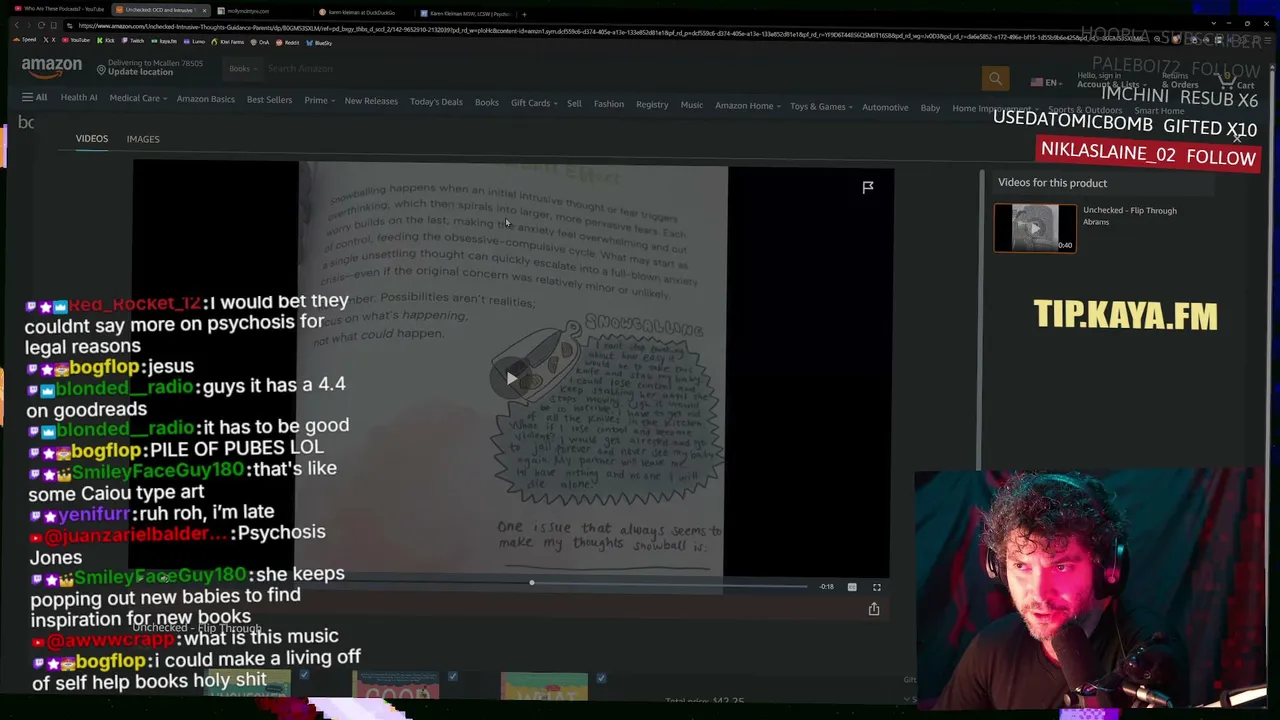
Task: Open the Music nav link
Action: (692, 105)
